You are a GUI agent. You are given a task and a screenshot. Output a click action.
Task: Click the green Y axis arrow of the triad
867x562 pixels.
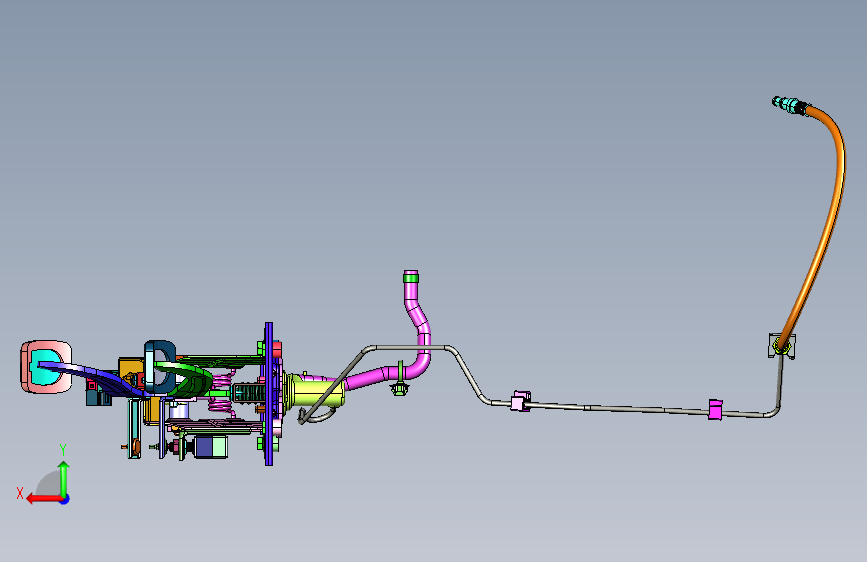[64, 478]
